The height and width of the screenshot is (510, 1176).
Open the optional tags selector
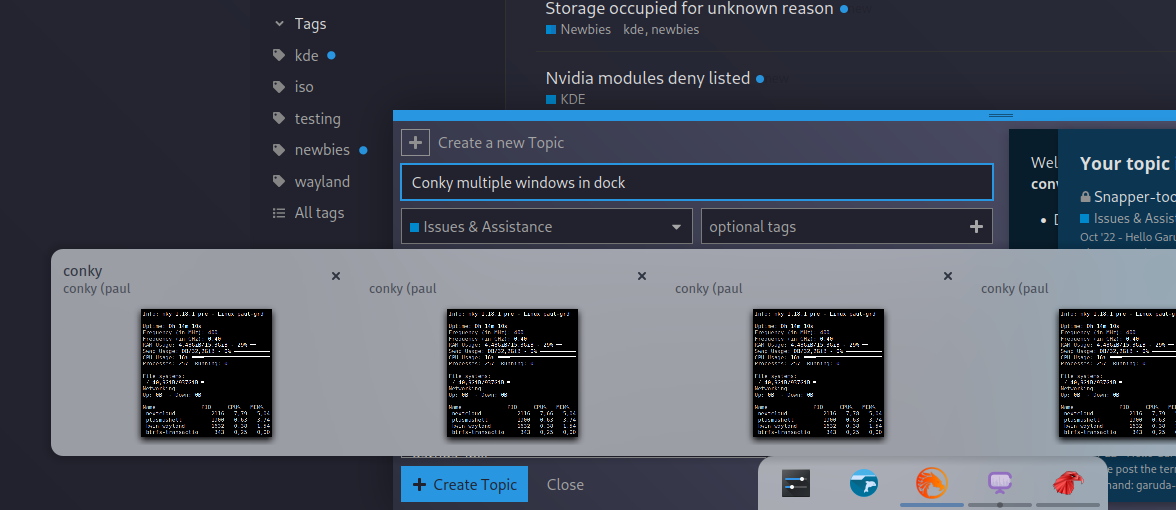tap(847, 226)
